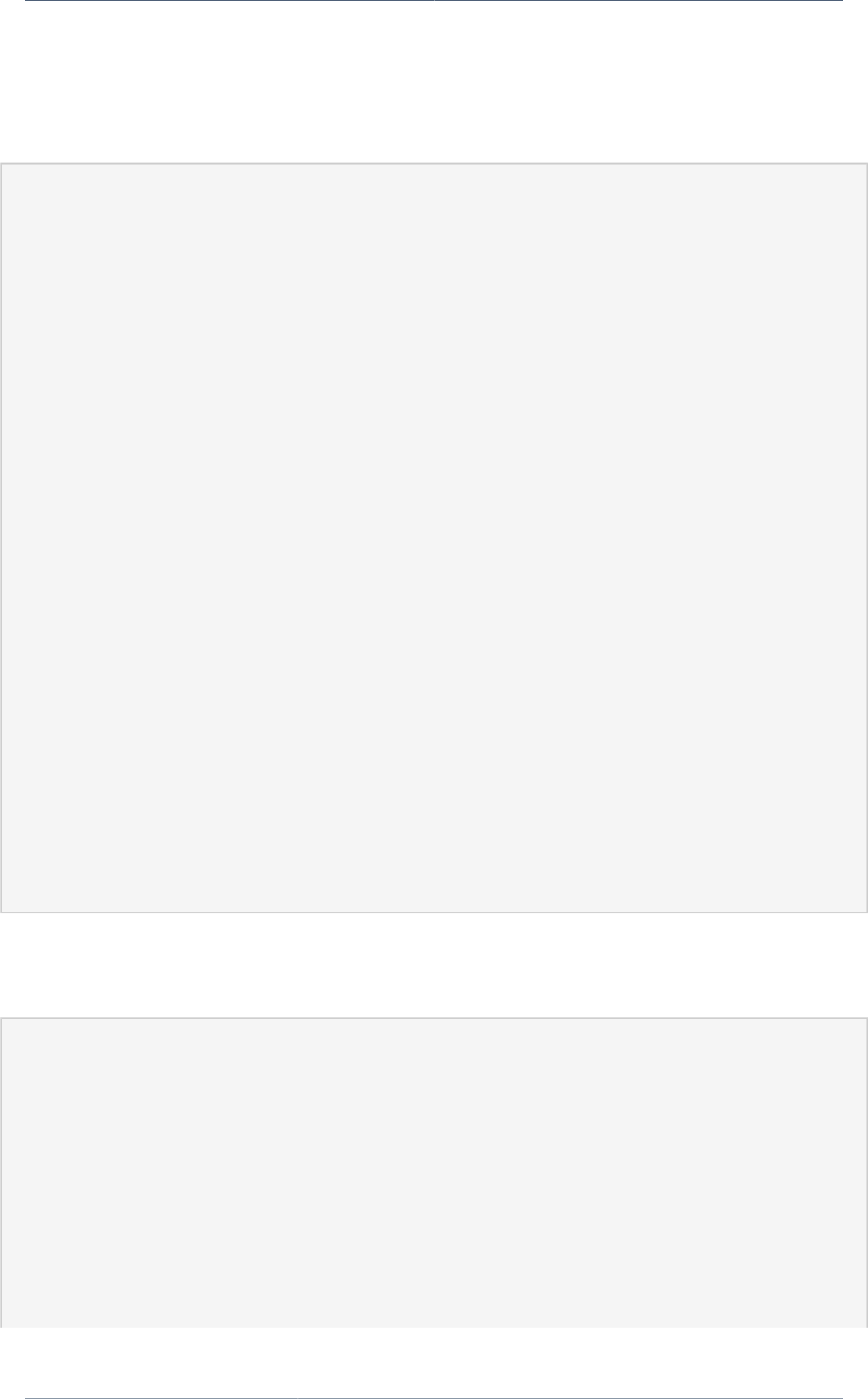The image size is (868, 1399).
Task: Click the bottom-right corner of the upper gray block
Action: coord(866,911)
